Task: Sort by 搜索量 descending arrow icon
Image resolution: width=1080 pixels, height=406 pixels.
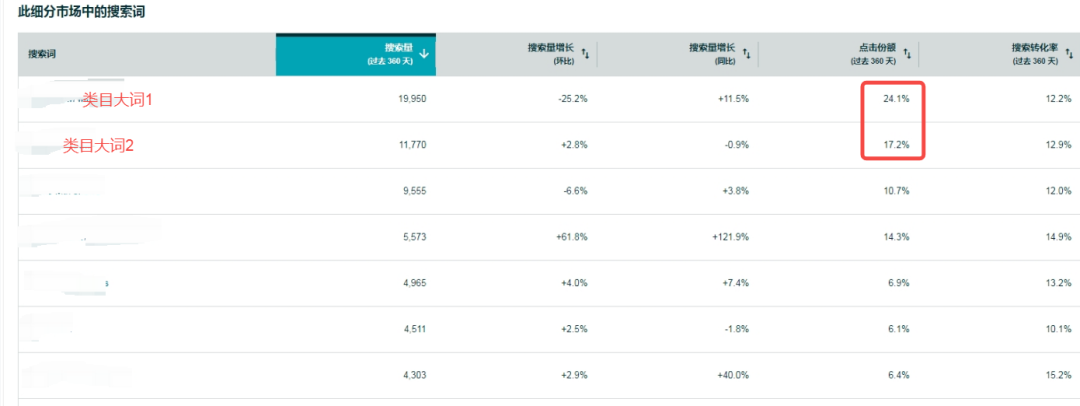Action: (x=424, y=54)
